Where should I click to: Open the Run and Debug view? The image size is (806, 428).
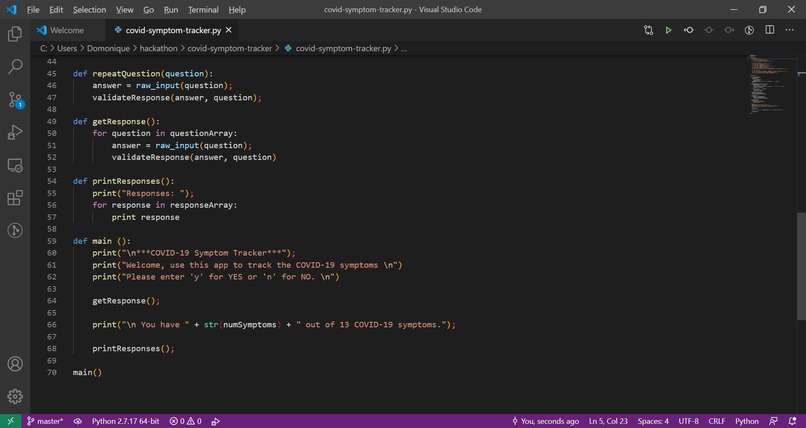15,133
